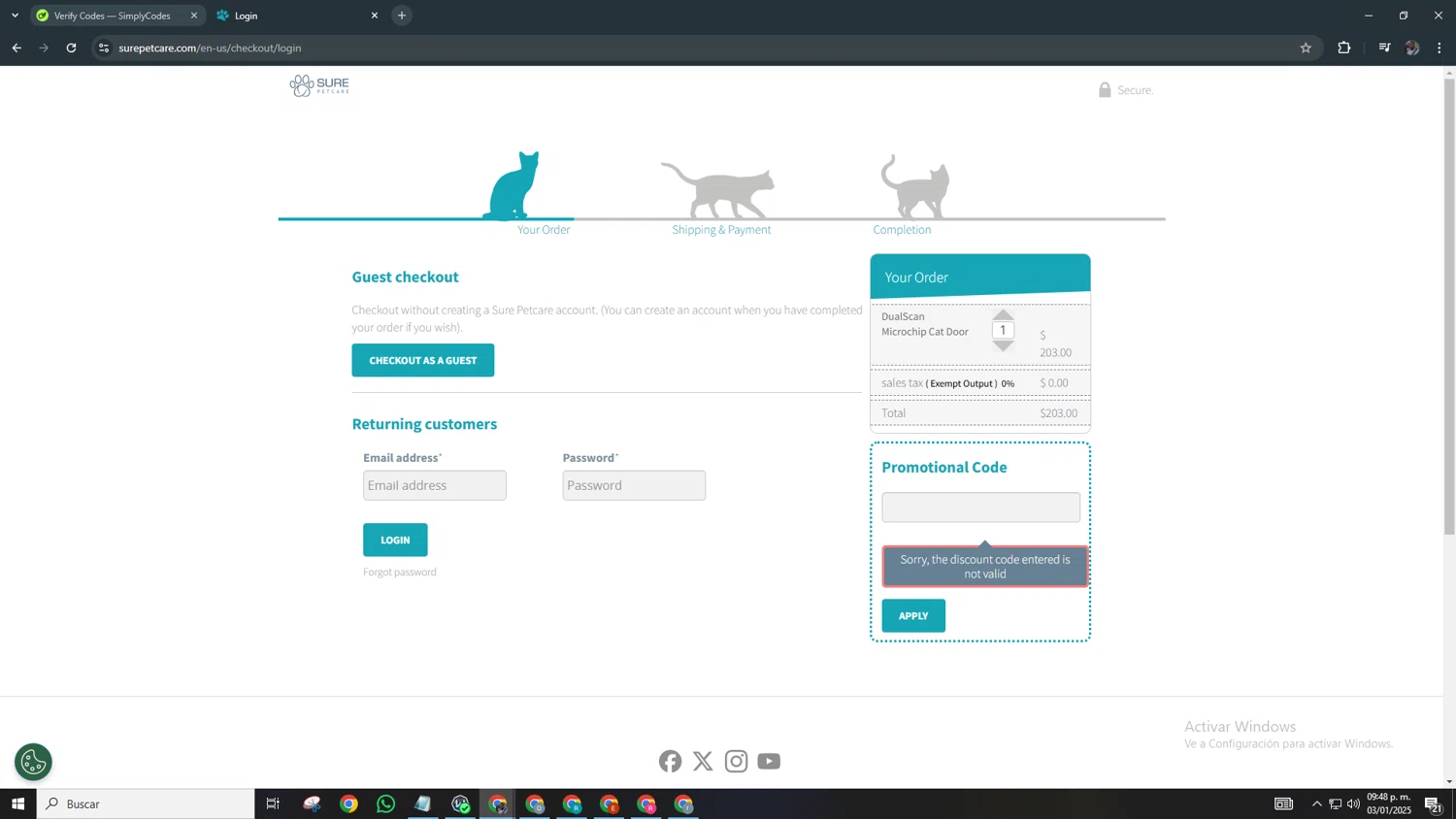Focus the Password field
The image size is (1456, 819).
(634, 485)
